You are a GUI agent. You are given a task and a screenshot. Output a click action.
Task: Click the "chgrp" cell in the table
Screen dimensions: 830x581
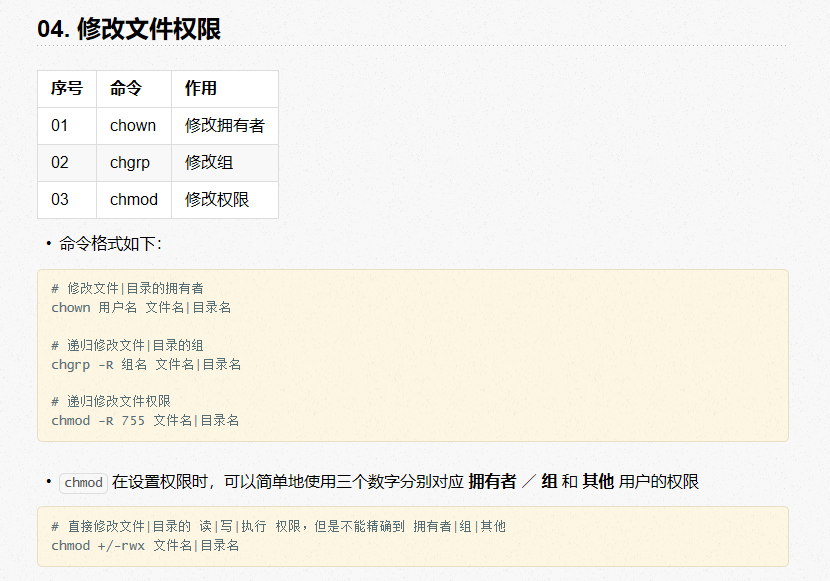click(134, 163)
